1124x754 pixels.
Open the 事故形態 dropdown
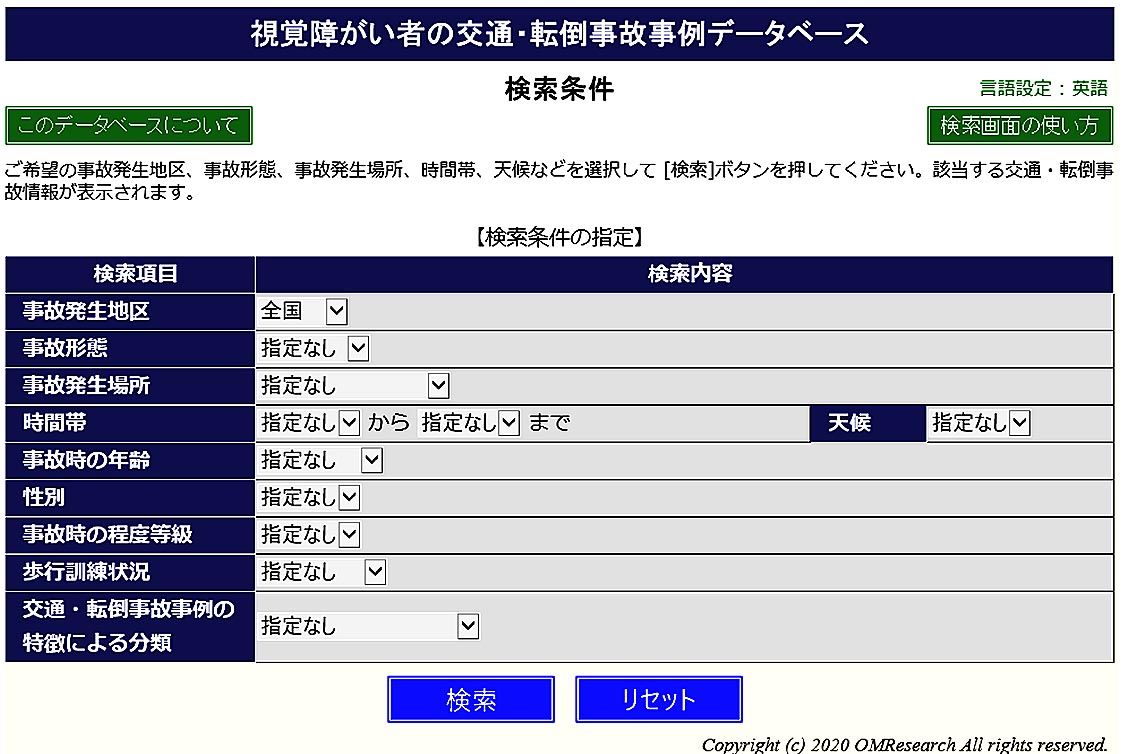click(x=314, y=348)
